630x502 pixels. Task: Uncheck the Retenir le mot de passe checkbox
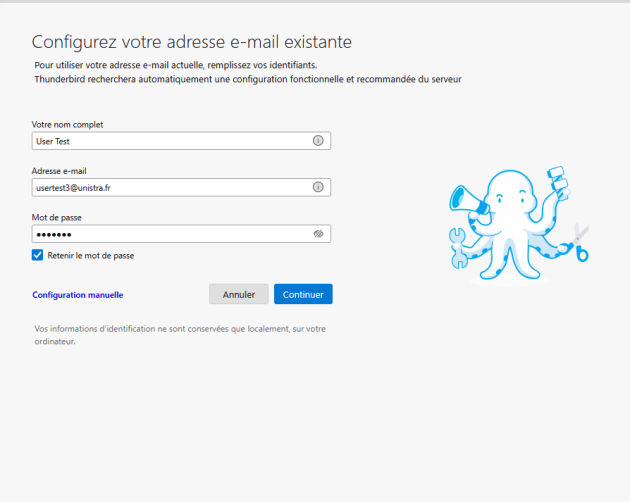pyautogui.click(x=38, y=255)
